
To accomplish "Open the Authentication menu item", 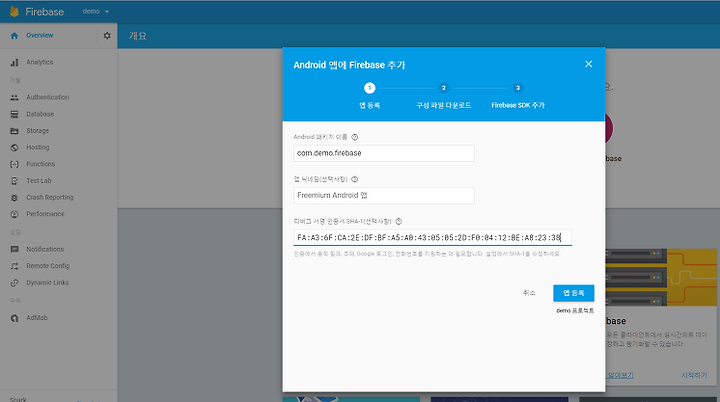I will (47, 97).
